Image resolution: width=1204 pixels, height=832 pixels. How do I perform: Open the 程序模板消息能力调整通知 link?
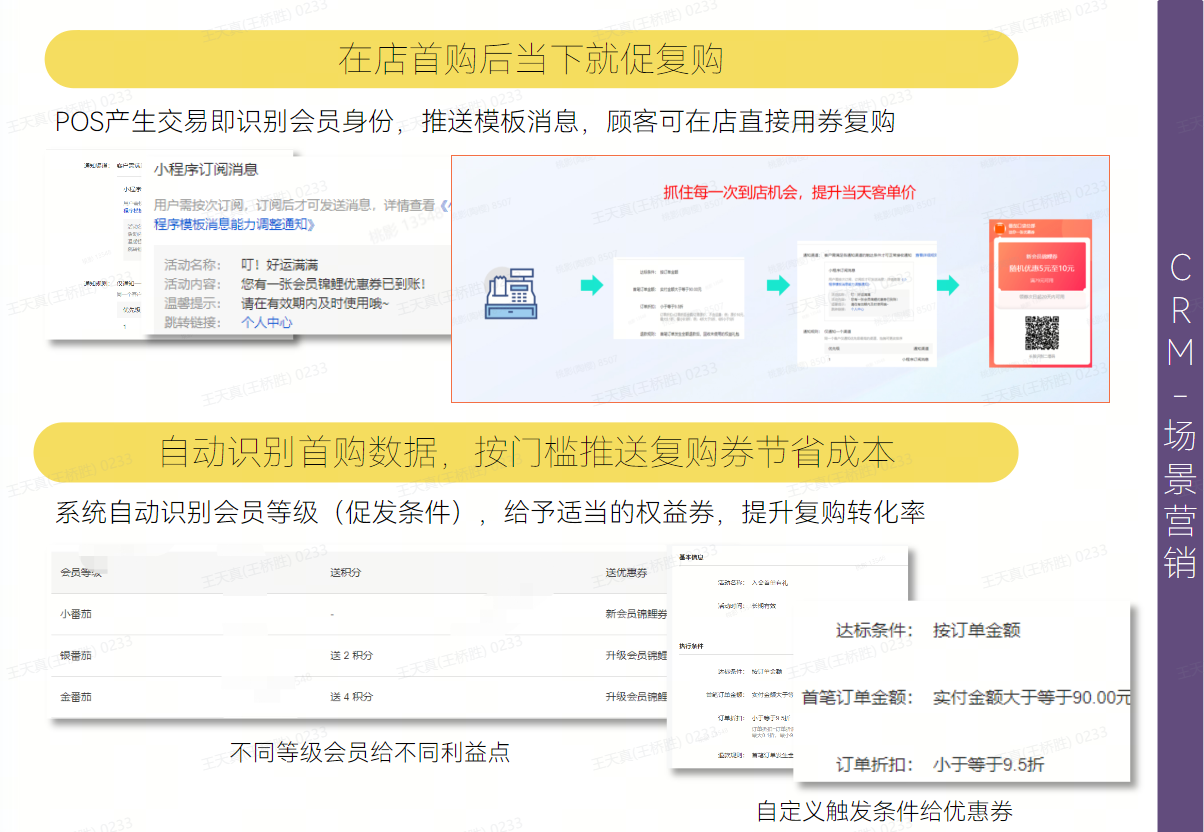tap(234, 224)
